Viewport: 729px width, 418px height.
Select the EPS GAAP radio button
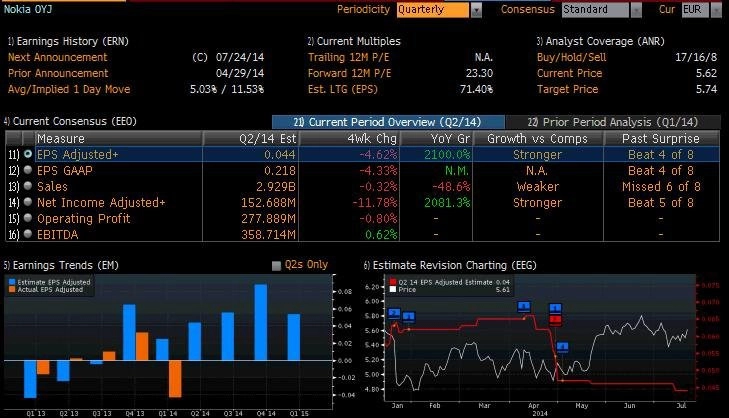(x=28, y=170)
